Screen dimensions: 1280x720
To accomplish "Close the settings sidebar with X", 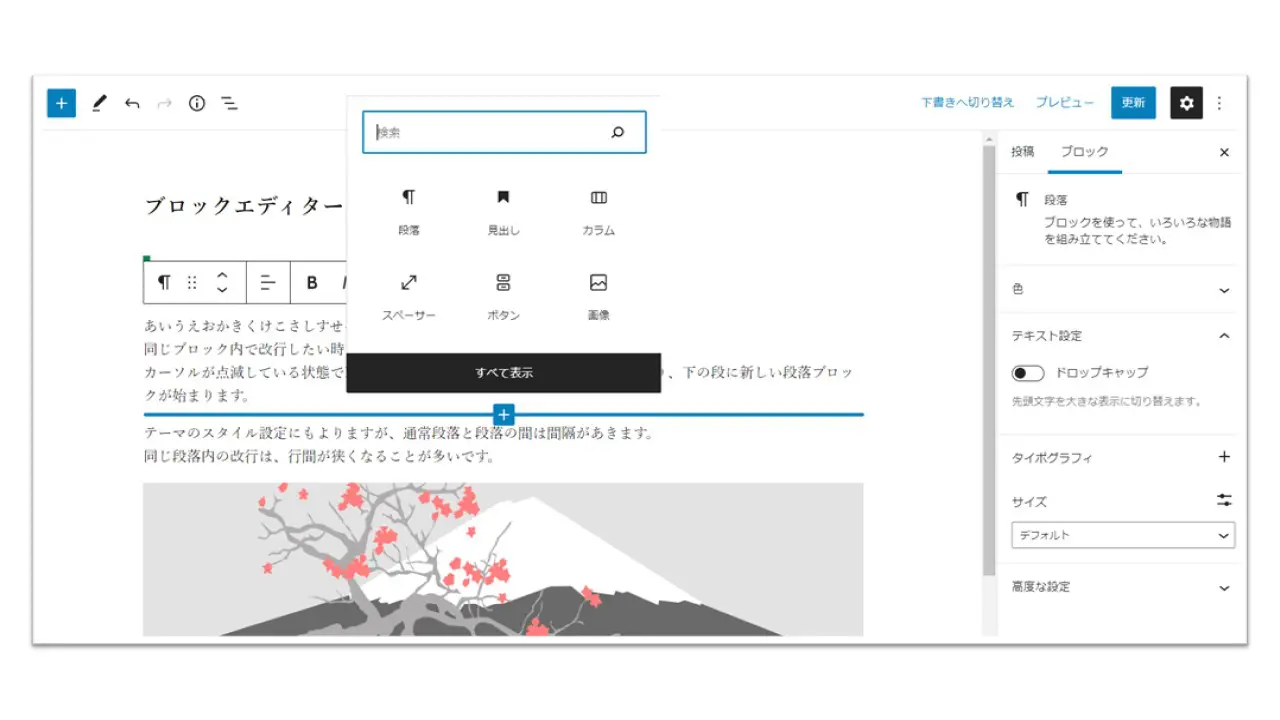I will pos(1224,153).
